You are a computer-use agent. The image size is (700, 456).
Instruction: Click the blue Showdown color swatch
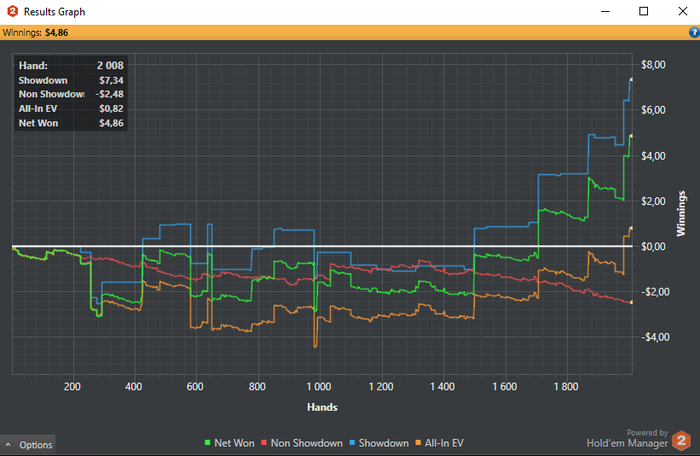coord(352,443)
